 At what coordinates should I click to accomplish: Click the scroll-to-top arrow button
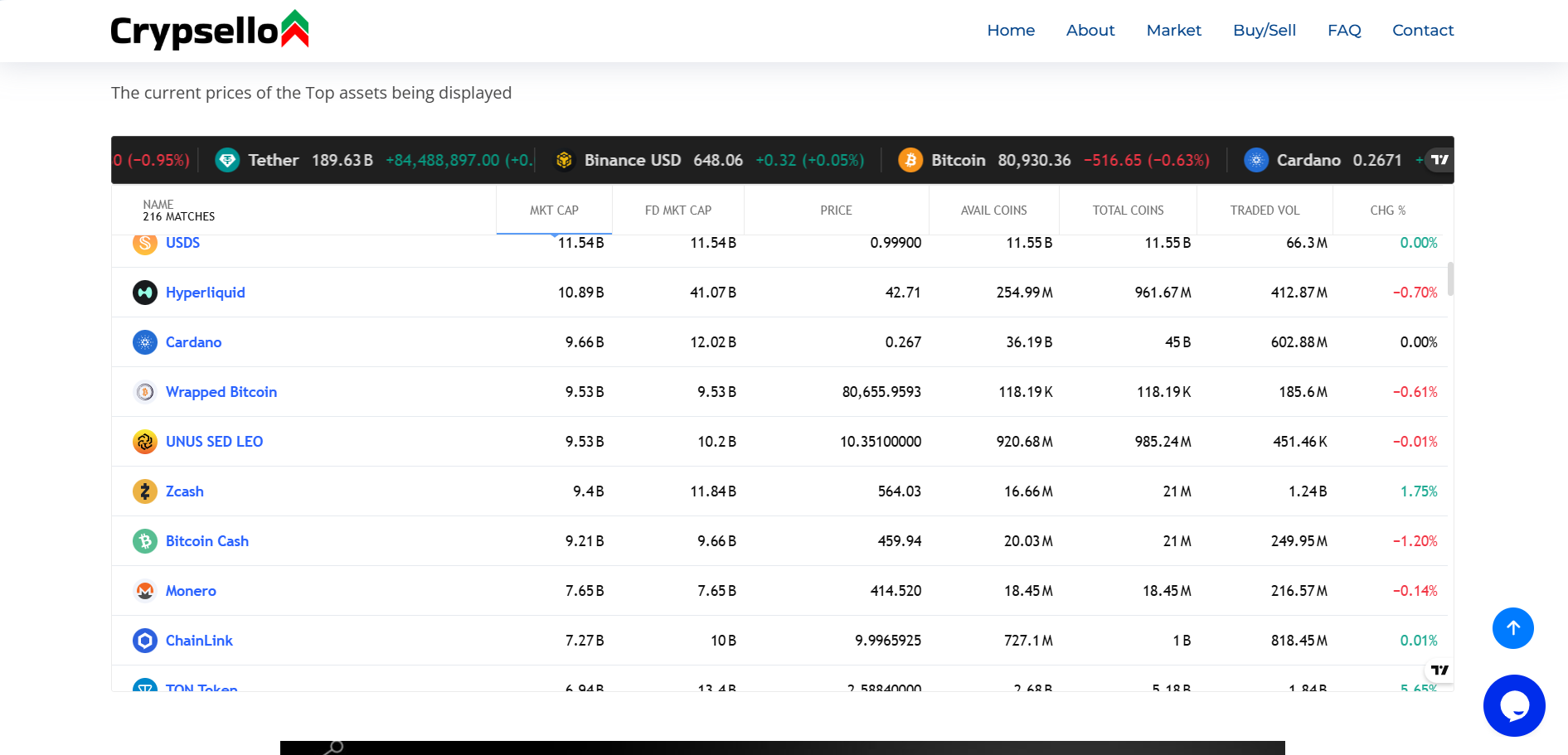click(1513, 628)
